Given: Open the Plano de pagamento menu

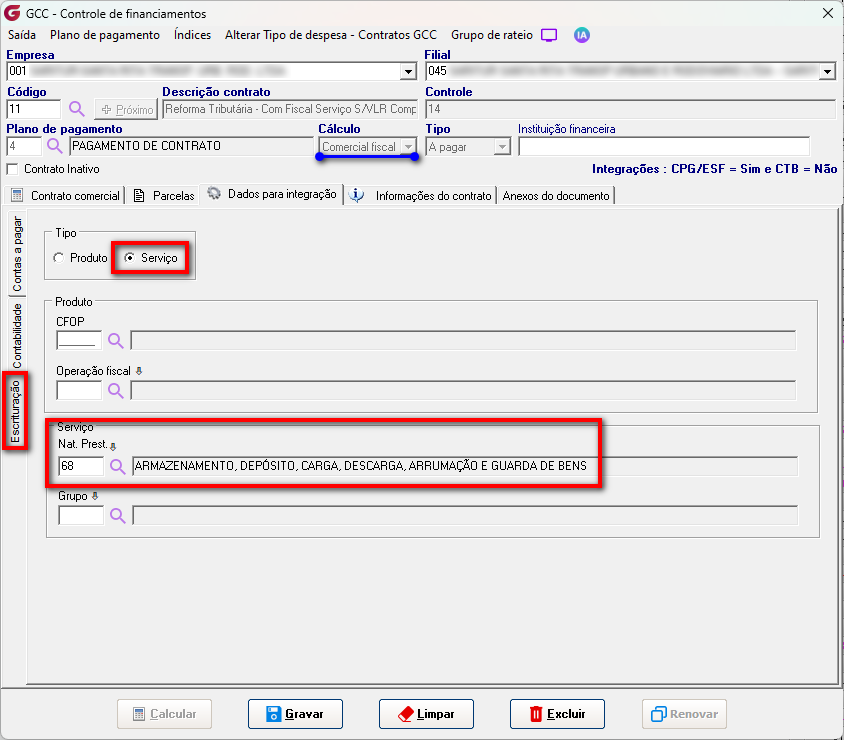Looking at the screenshot, I should tap(105, 35).
